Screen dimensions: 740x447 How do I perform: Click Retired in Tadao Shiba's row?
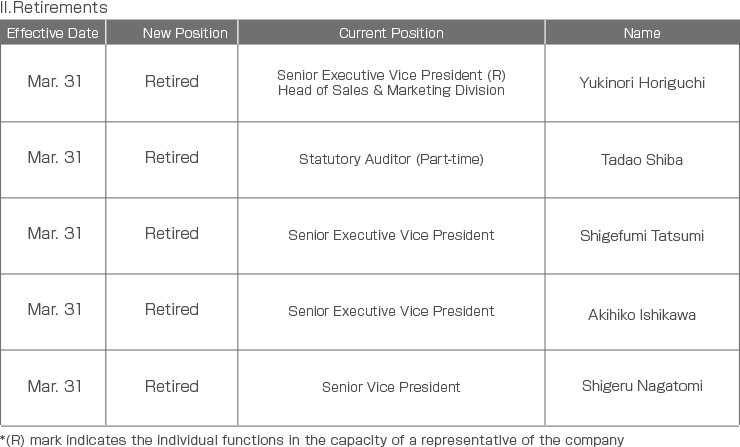point(172,157)
